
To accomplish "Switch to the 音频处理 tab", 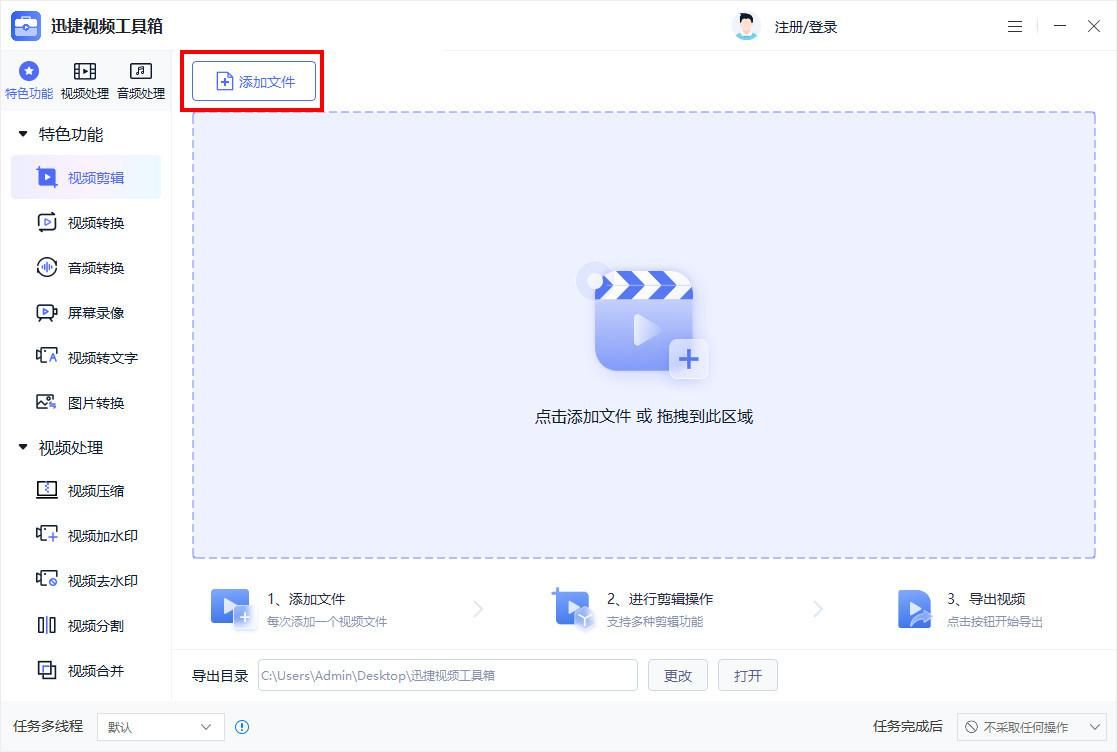I will 141,80.
